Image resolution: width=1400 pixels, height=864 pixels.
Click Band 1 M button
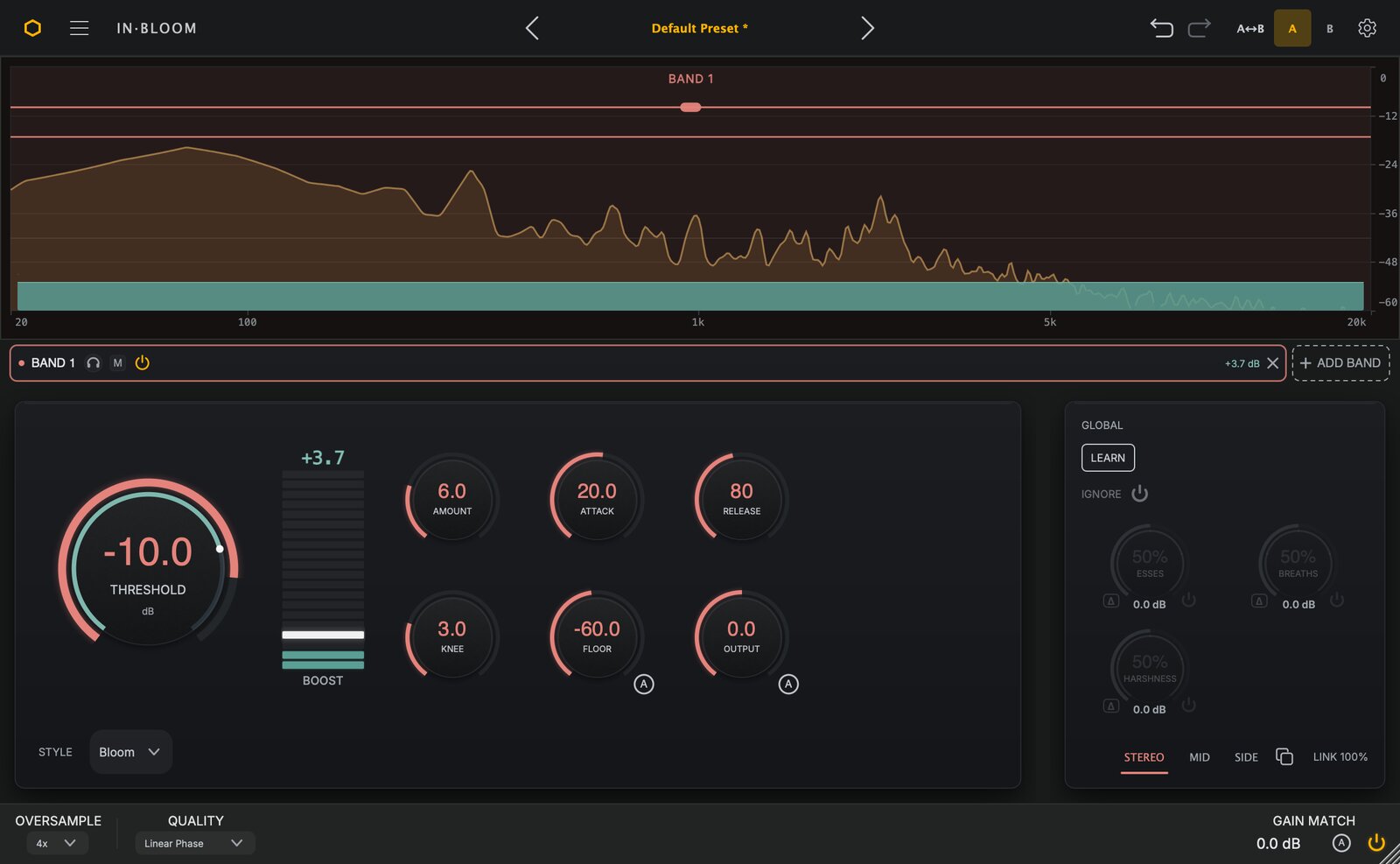click(117, 363)
